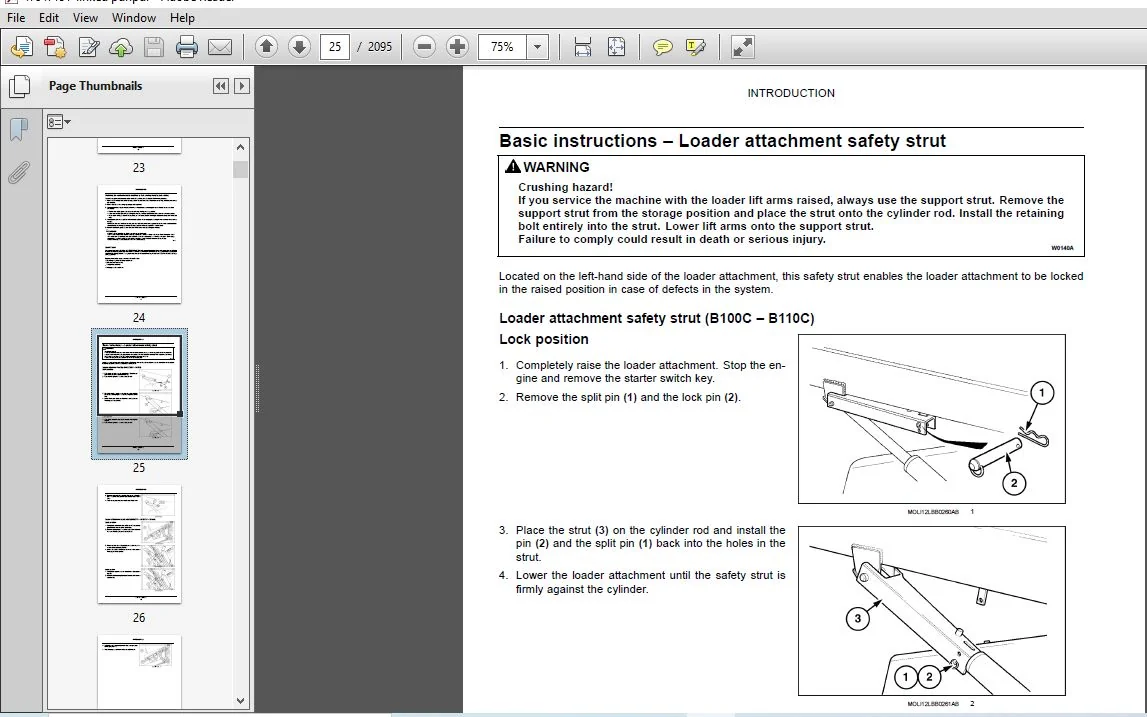This screenshot has height=717, width=1147.
Task: Click the INTRODUCTION page header text
Action: [791, 93]
